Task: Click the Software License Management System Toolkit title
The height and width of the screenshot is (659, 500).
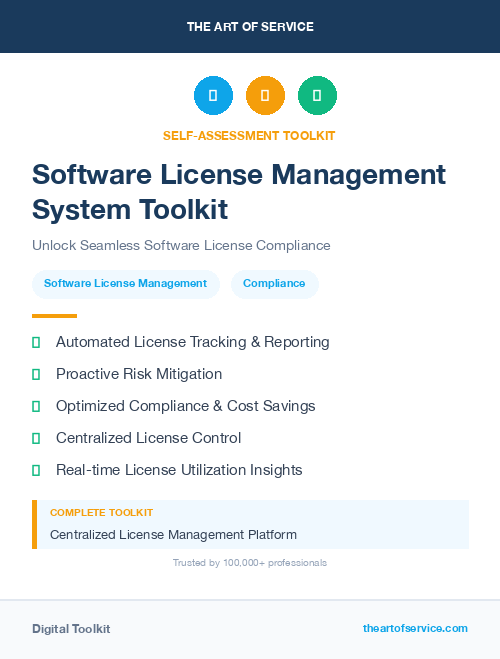Action: [239, 192]
